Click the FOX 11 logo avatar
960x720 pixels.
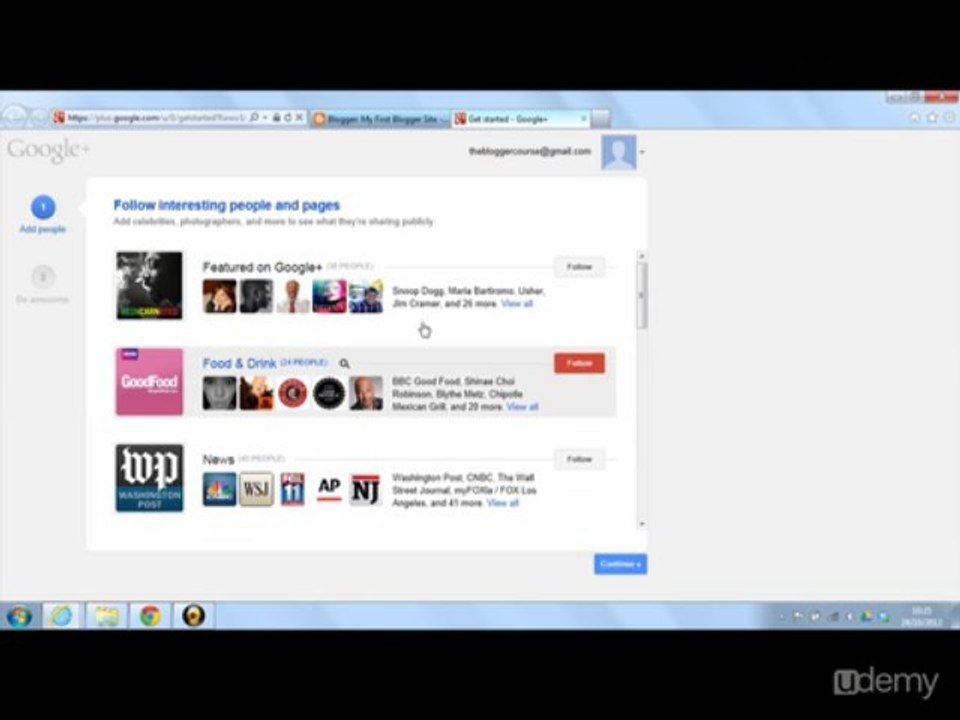pyautogui.click(x=293, y=489)
